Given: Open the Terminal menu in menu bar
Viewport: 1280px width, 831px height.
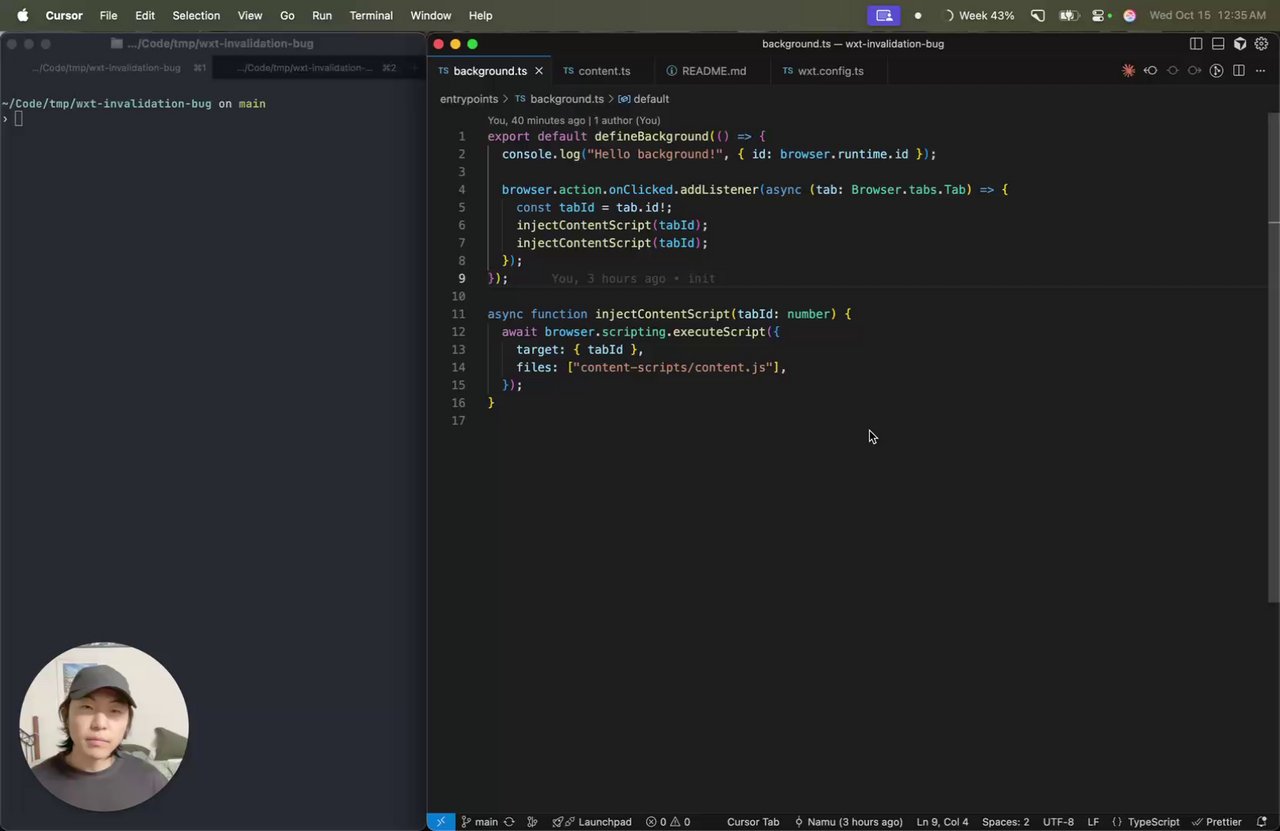Looking at the screenshot, I should point(371,16).
